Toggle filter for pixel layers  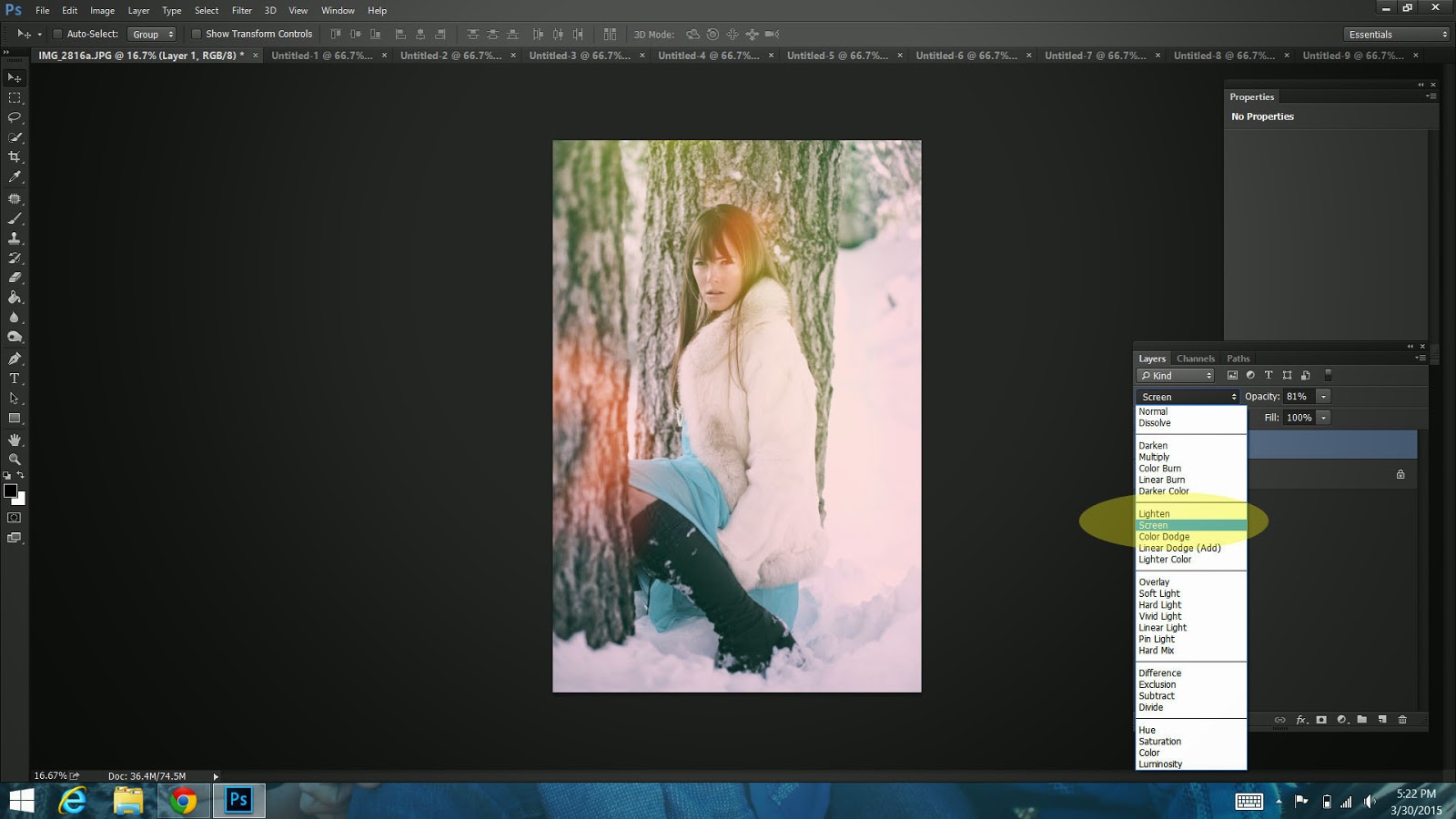1232,375
